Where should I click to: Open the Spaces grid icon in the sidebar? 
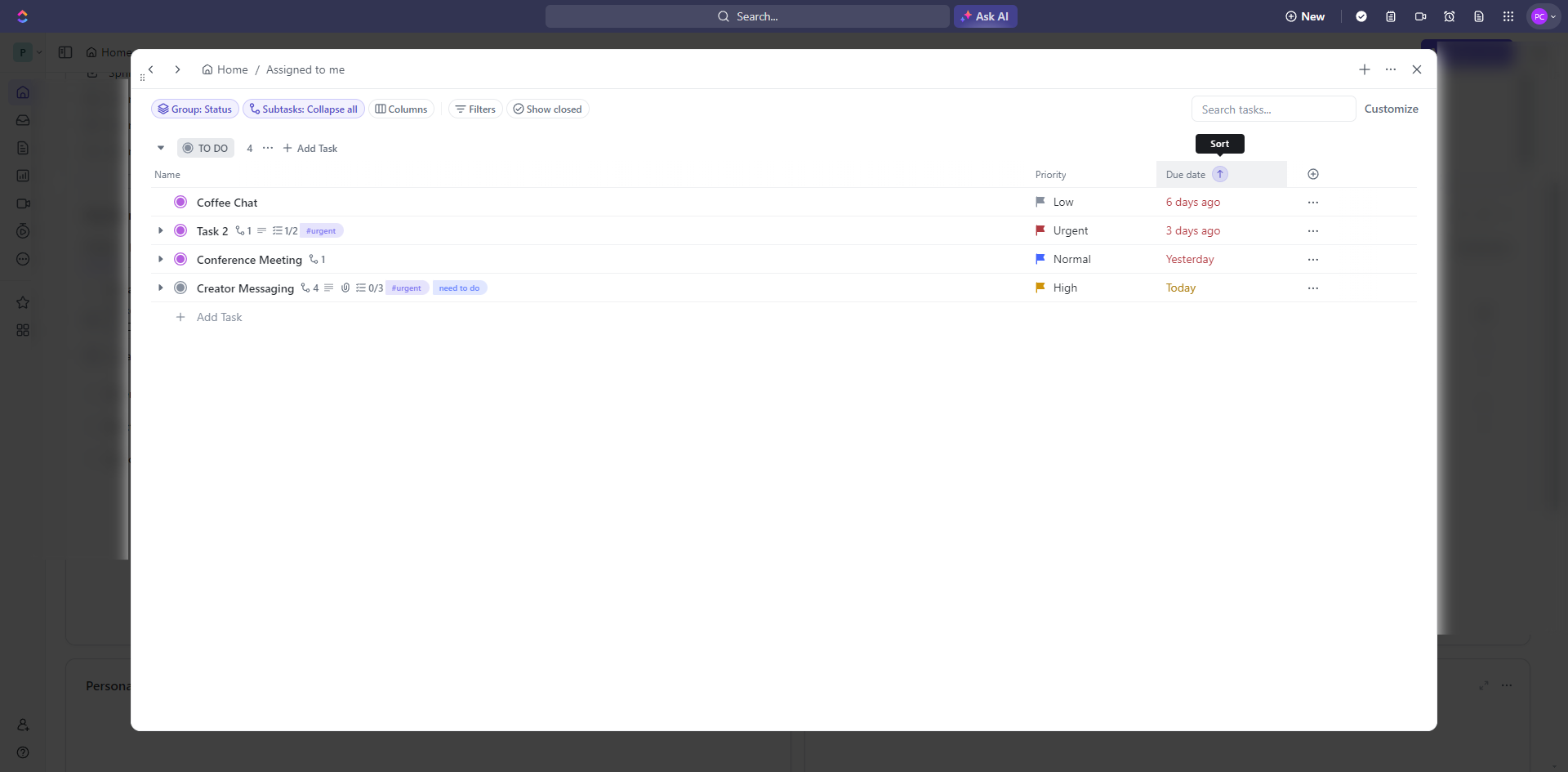(x=23, y=330)
